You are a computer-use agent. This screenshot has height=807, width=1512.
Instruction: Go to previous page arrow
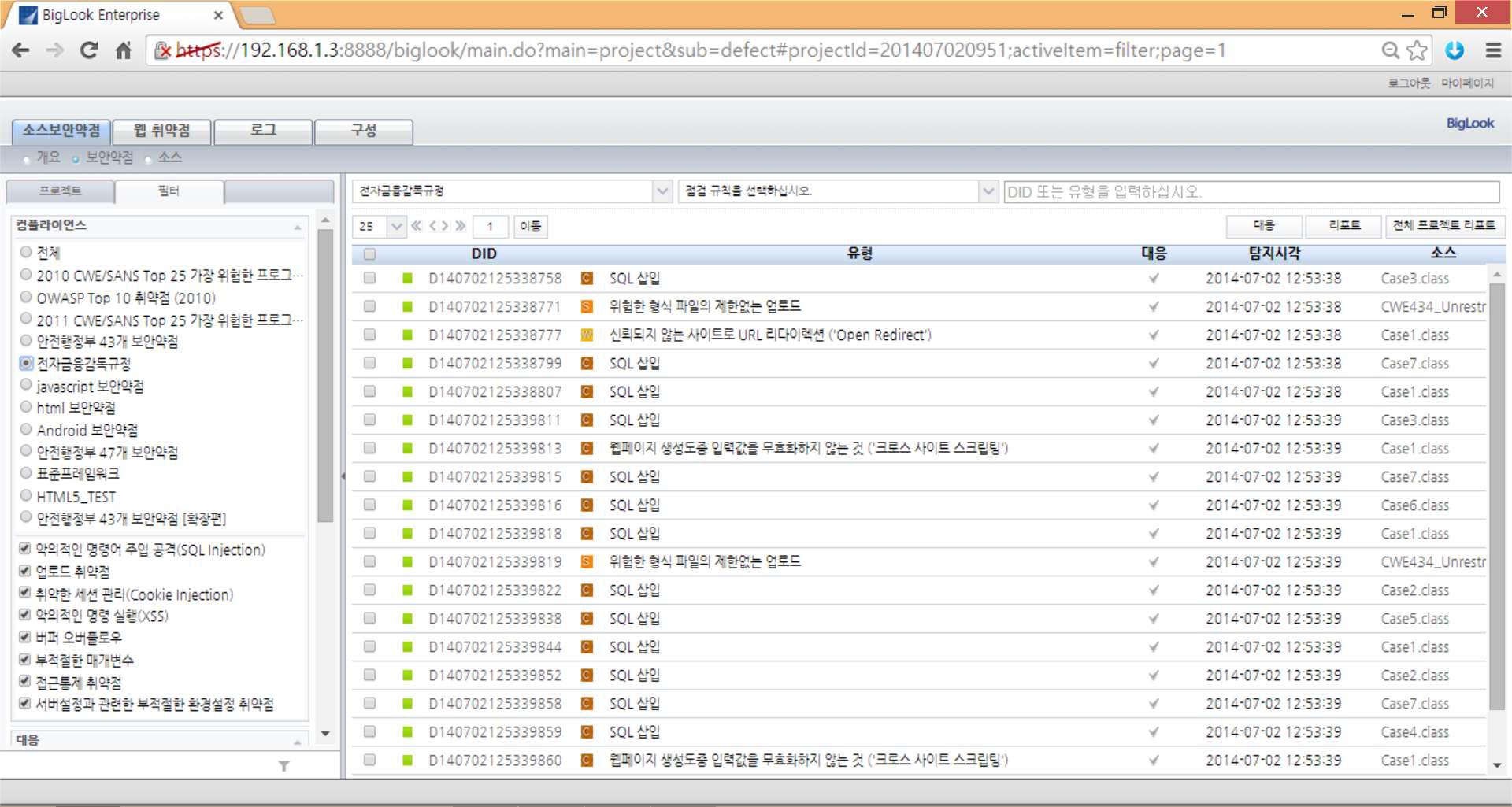coord(433,226)
